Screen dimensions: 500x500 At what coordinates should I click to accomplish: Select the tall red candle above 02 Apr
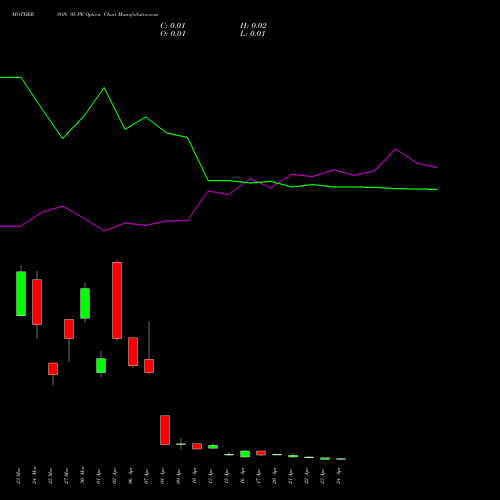(117, 300)
